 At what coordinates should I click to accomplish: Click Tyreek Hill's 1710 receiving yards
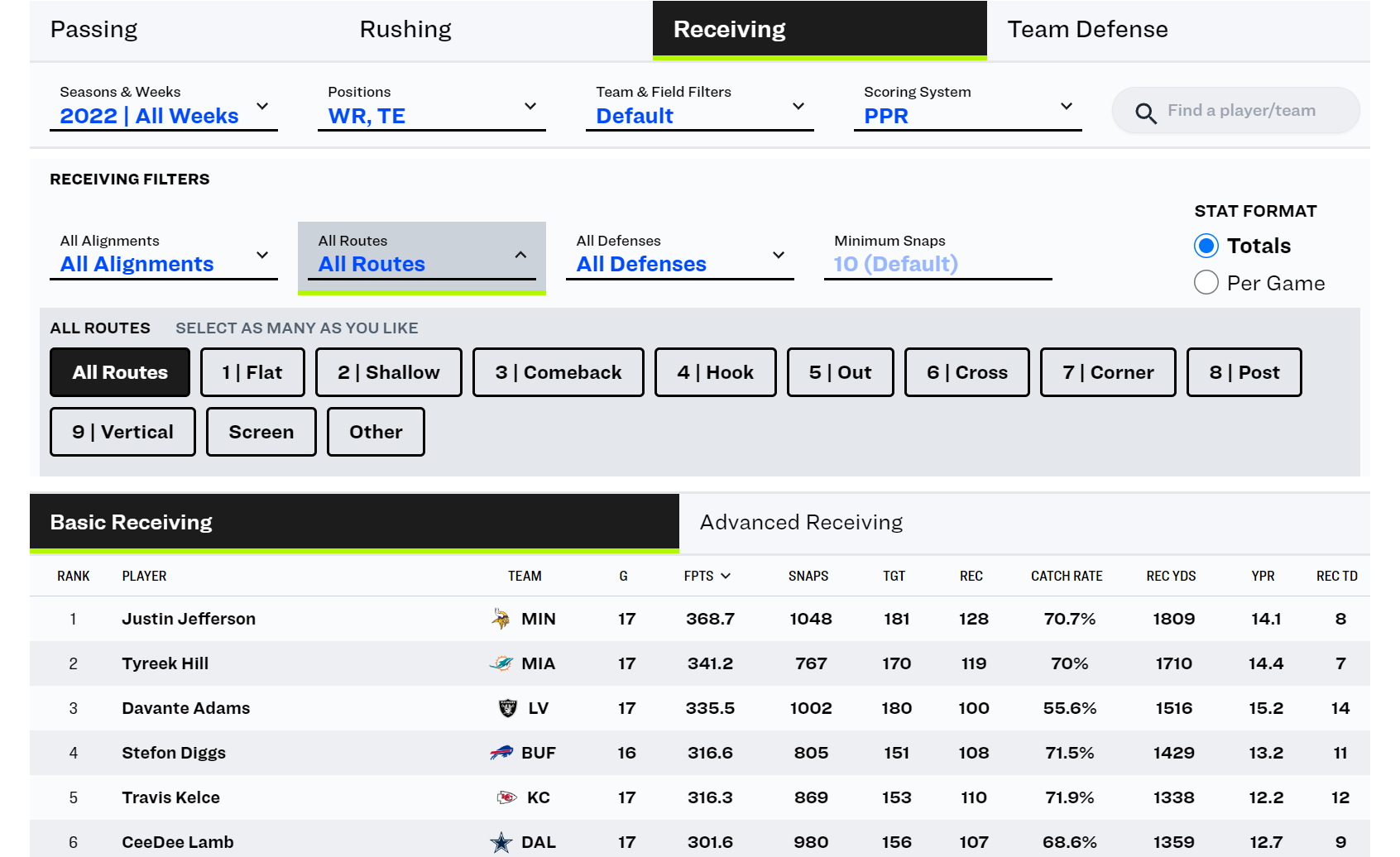(1173, 663)
